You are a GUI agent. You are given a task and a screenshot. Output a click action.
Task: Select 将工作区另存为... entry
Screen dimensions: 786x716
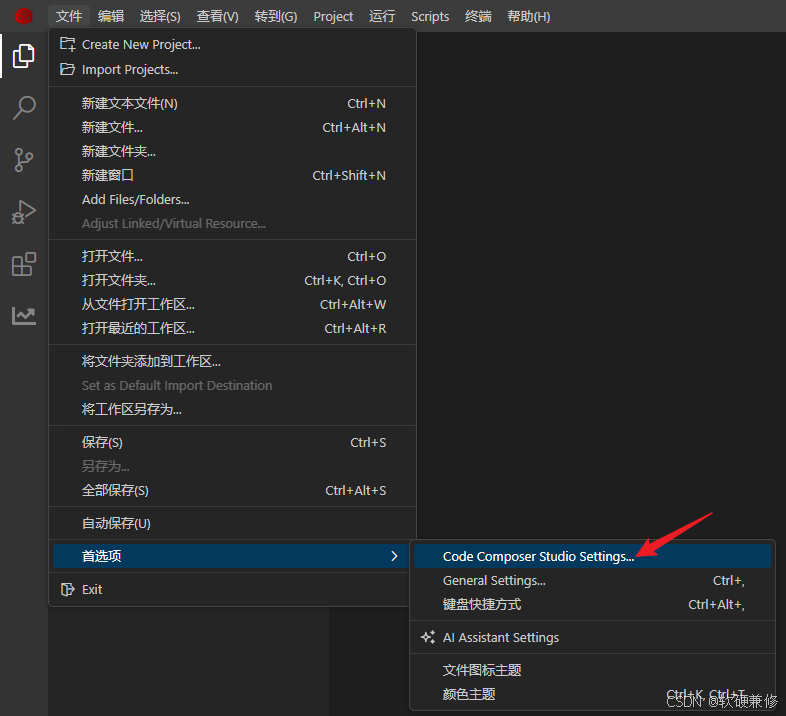point(233,409)
